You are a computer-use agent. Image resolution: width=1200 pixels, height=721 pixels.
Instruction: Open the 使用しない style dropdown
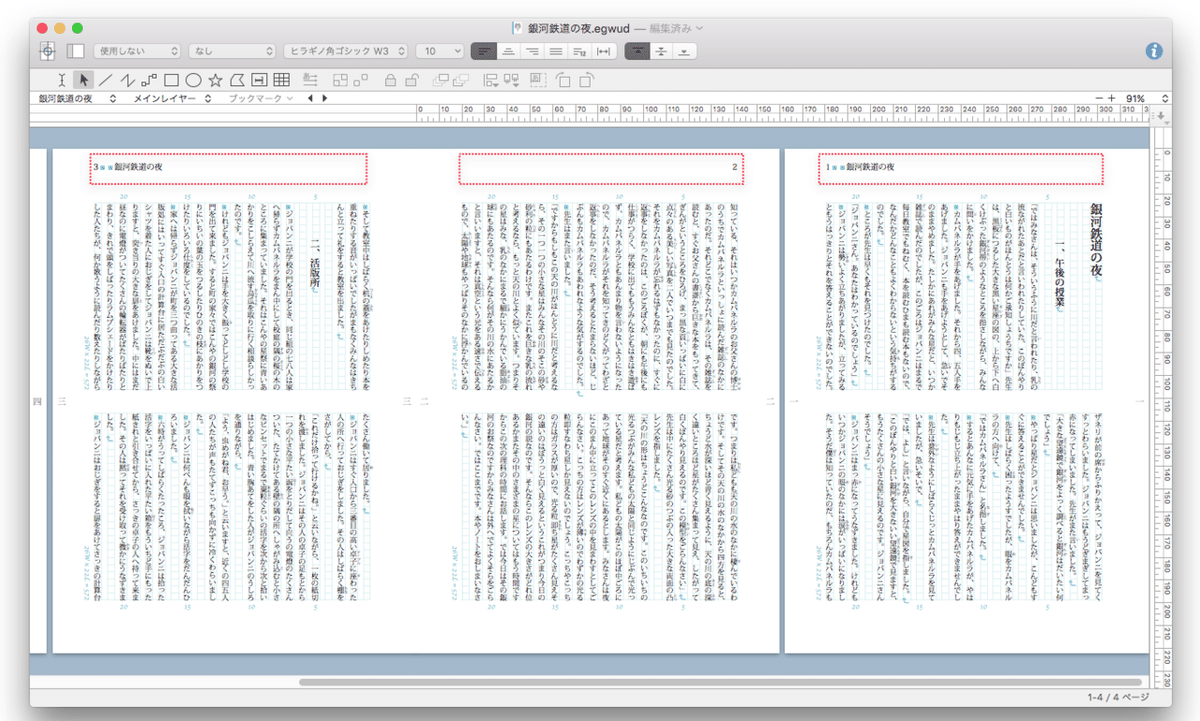click(138, 50)
